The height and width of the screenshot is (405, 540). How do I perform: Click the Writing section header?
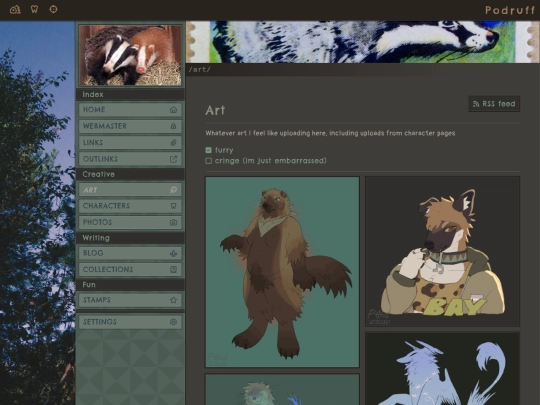[96, 238]
